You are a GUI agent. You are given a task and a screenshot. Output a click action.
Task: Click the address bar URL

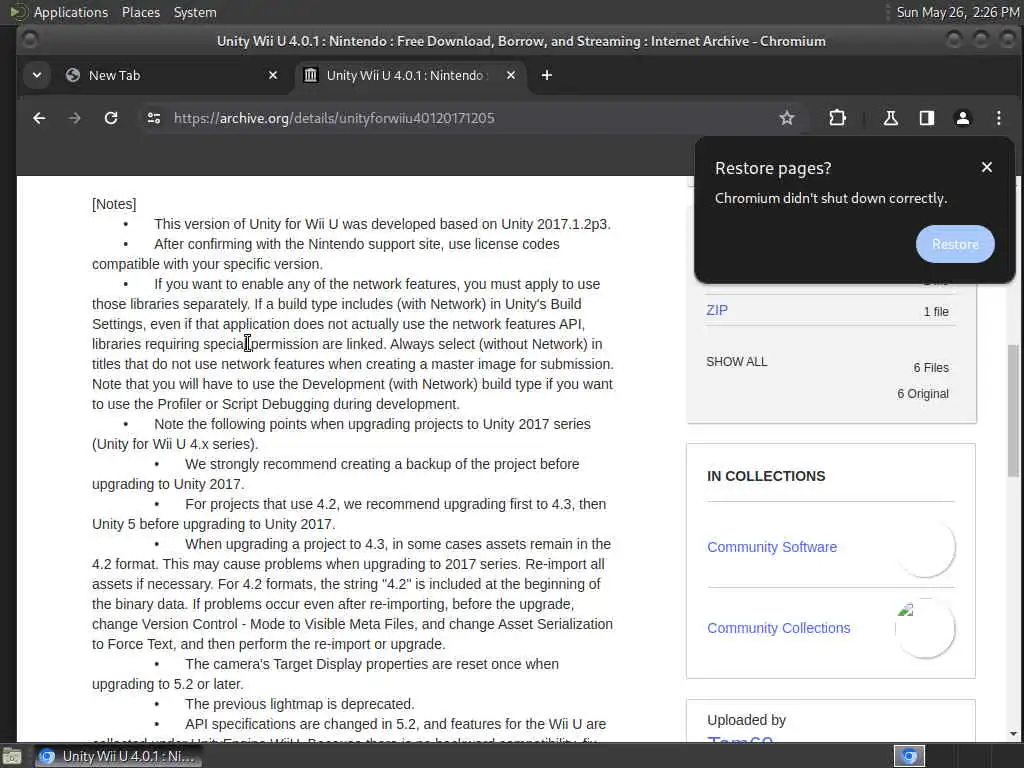(x=334, y=118)
